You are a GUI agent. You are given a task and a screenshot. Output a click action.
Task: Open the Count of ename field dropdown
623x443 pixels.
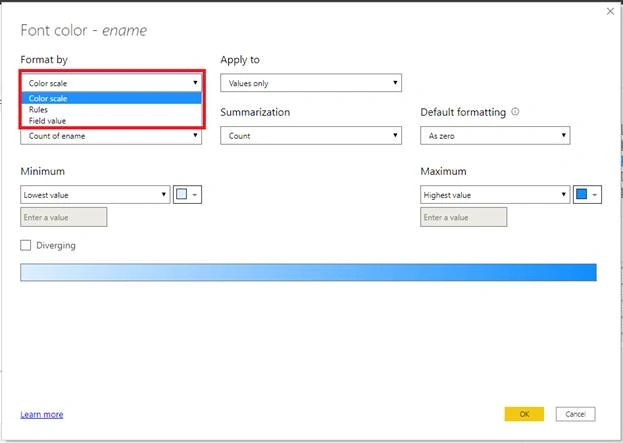(111, 136)
